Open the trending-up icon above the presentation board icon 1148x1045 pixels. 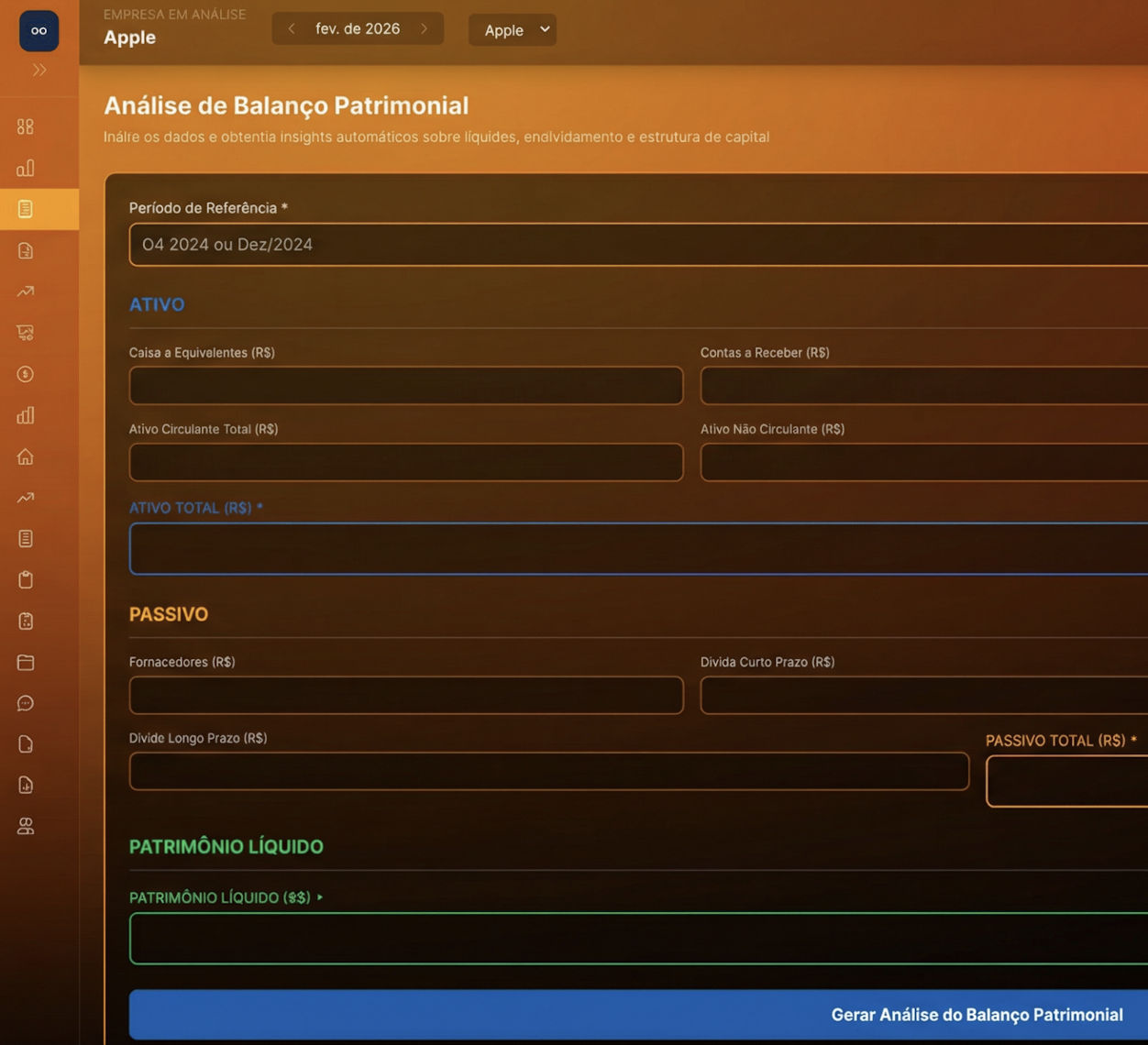pyautogui.click(x=26, y=291)
